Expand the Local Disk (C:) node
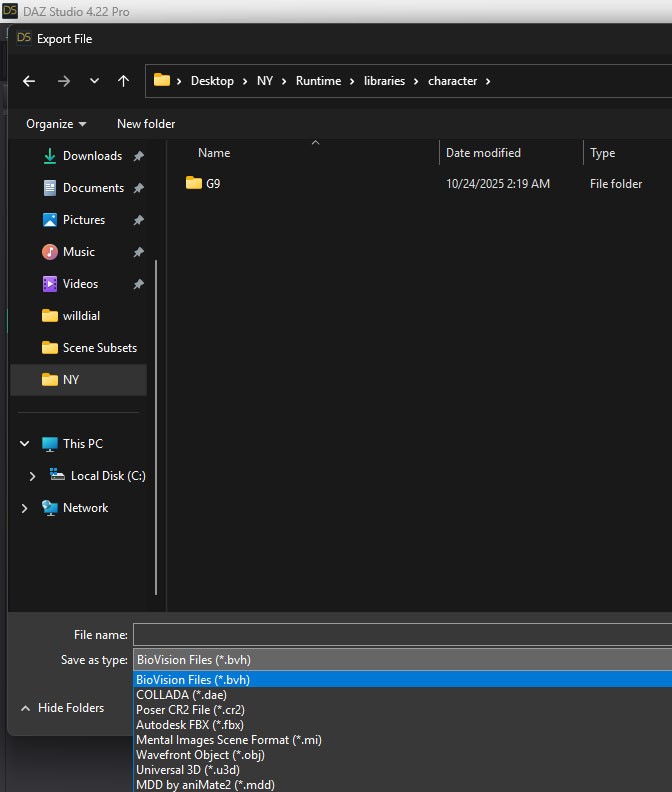The height and width of the screenshot is (792, 672). (32, 476)
